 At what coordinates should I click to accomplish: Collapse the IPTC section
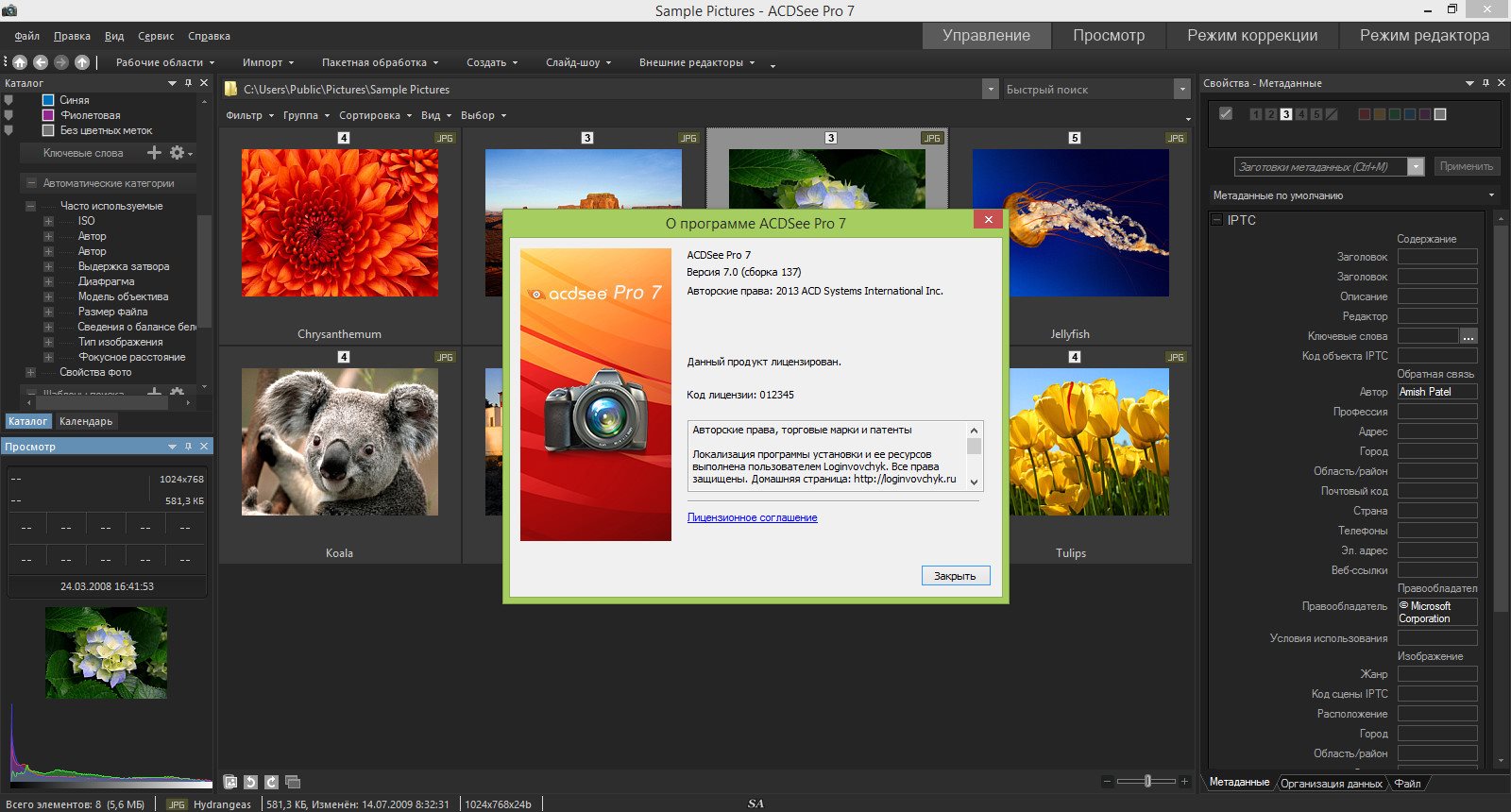[1216, 220]
